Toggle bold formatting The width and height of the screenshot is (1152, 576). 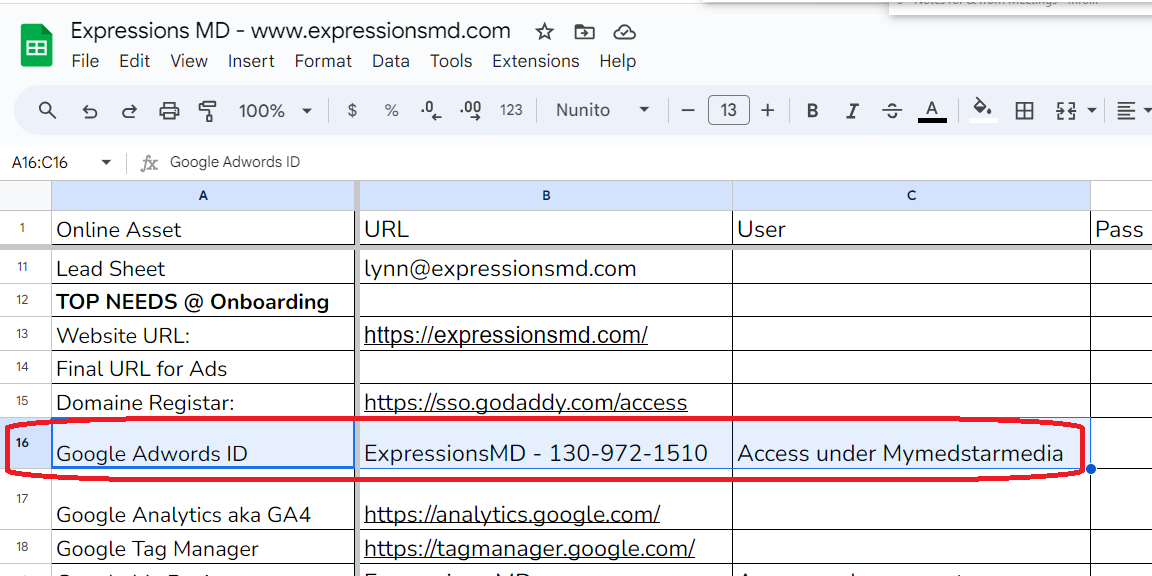812,111
